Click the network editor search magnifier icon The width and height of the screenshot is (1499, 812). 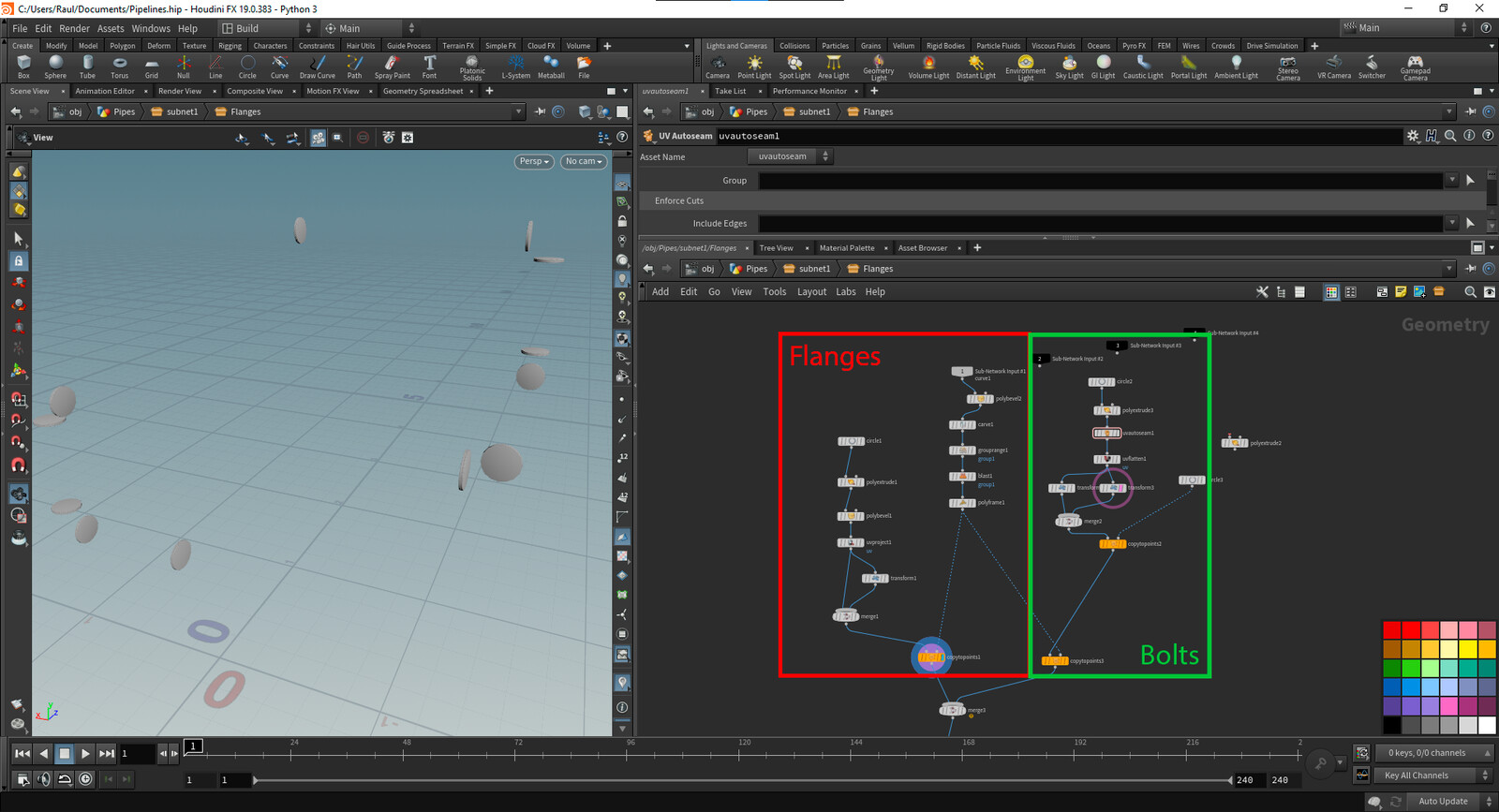[1470, 292]
